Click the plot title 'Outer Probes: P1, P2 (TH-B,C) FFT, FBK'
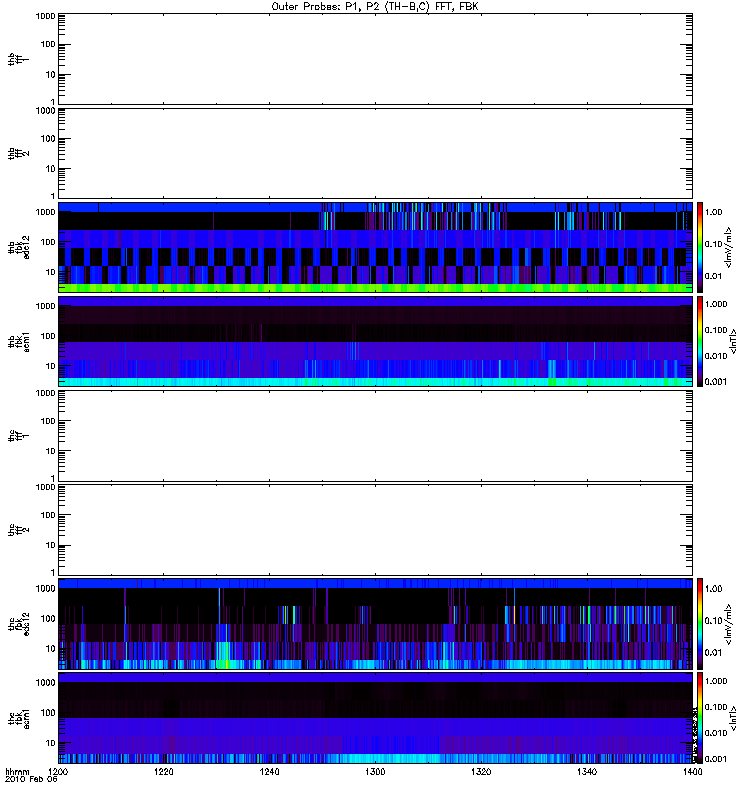This screenshot has width=750, height=800. click(375, 7)
